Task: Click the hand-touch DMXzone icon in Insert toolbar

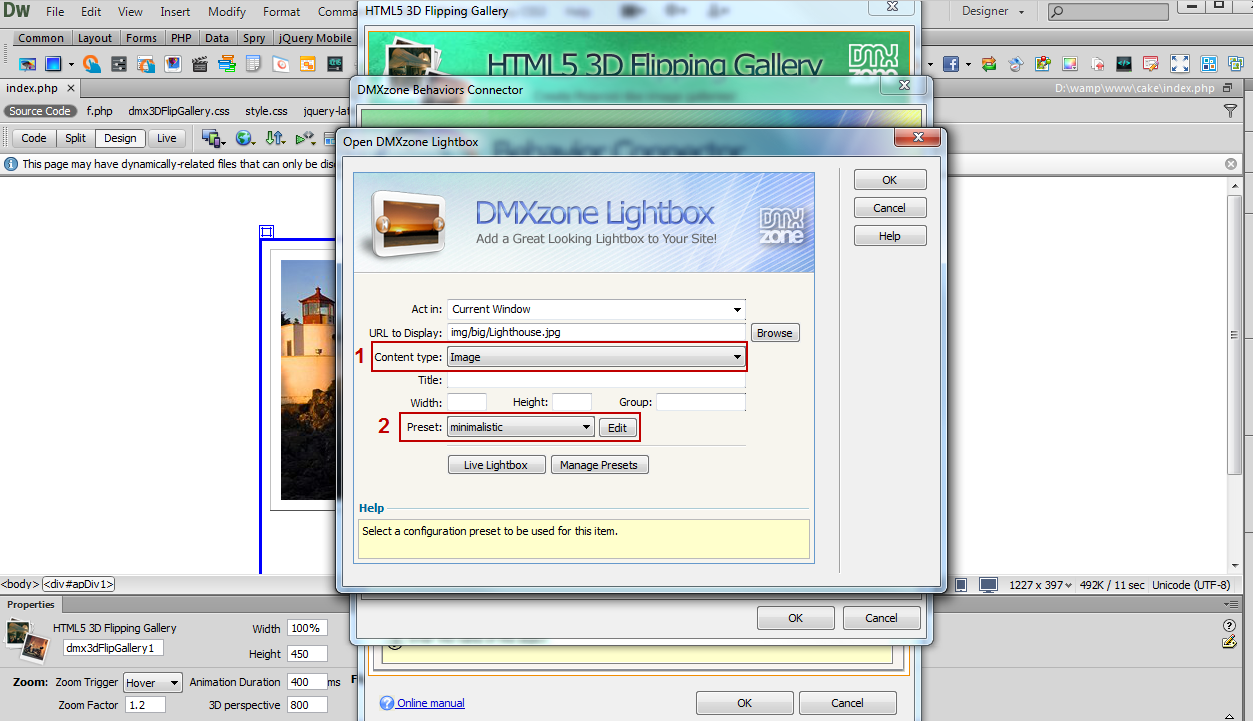Action: [x=92, y=63]
